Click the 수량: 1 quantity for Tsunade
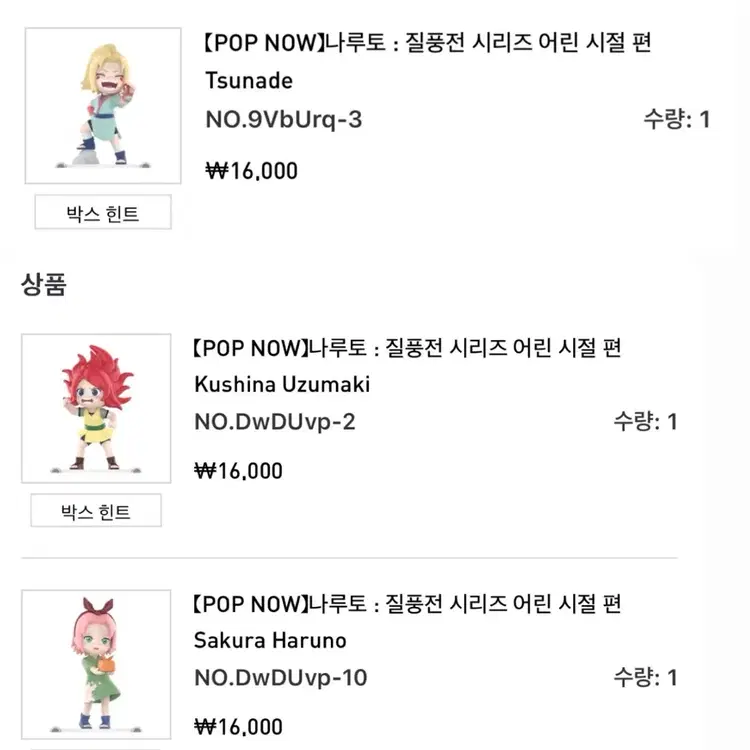750x750 pixels. pyautogui.click(x=676, y=120)
